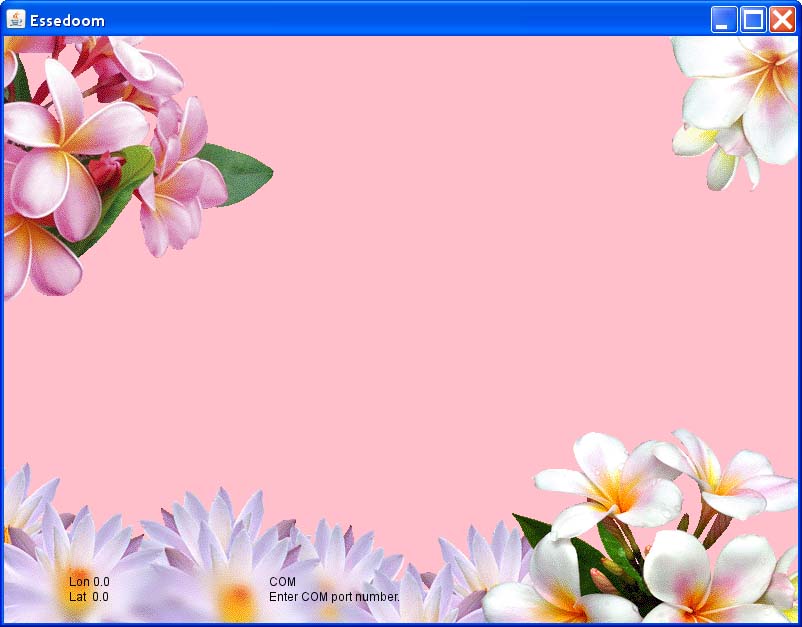Click the orange center of the bottom-left water lily
This screenshot has width=802, height=627.
[237, 600]
